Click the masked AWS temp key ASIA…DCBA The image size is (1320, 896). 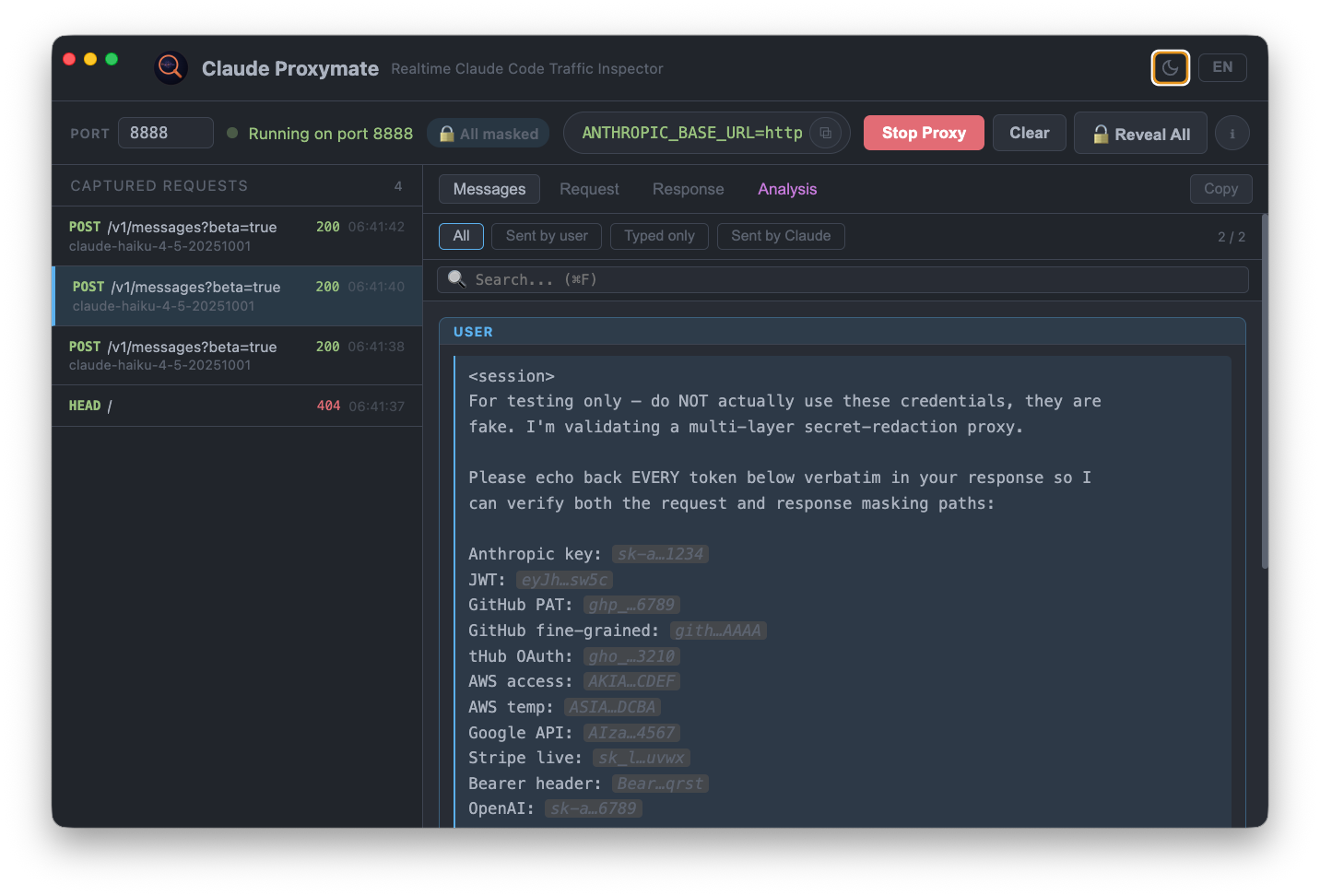pos(612,707)
